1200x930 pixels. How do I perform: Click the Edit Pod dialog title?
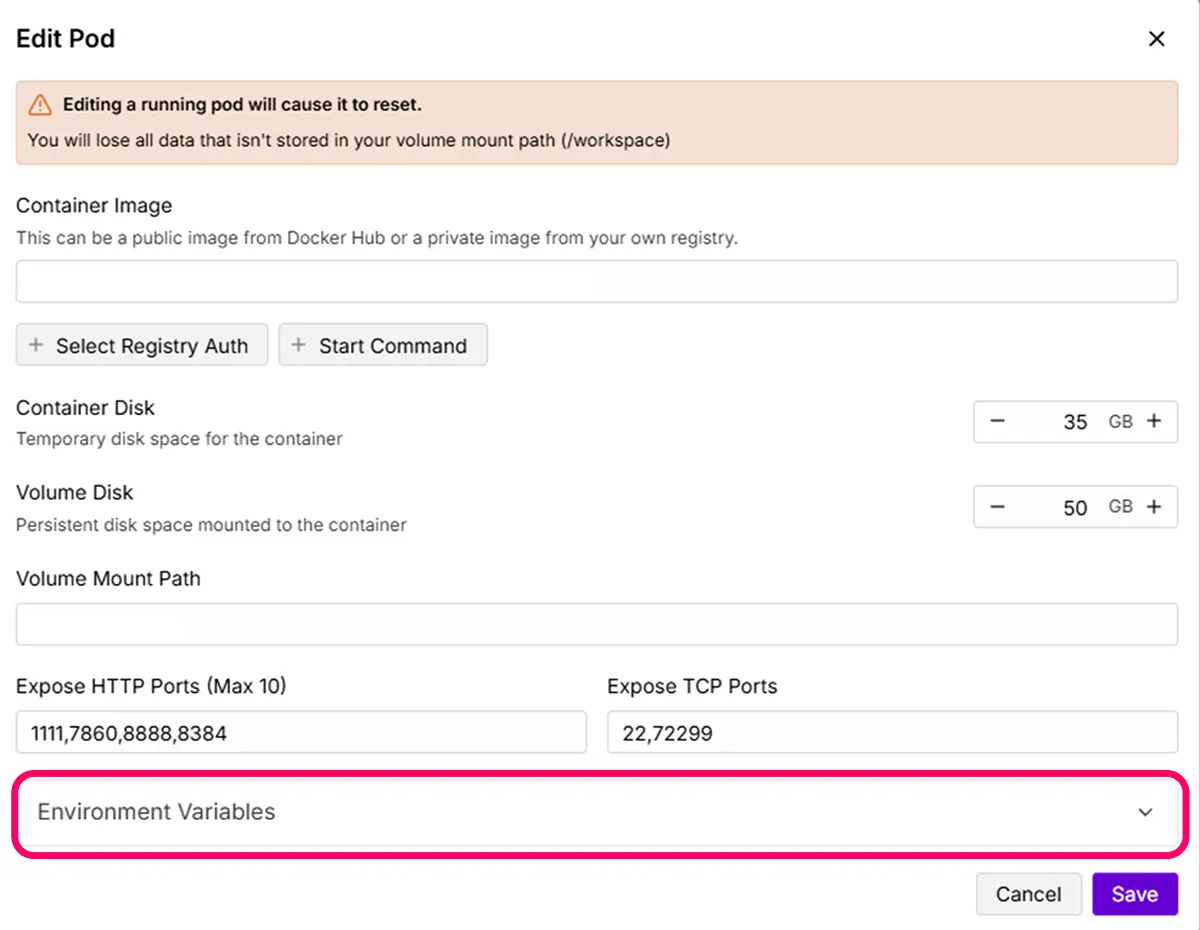[66, 39]
